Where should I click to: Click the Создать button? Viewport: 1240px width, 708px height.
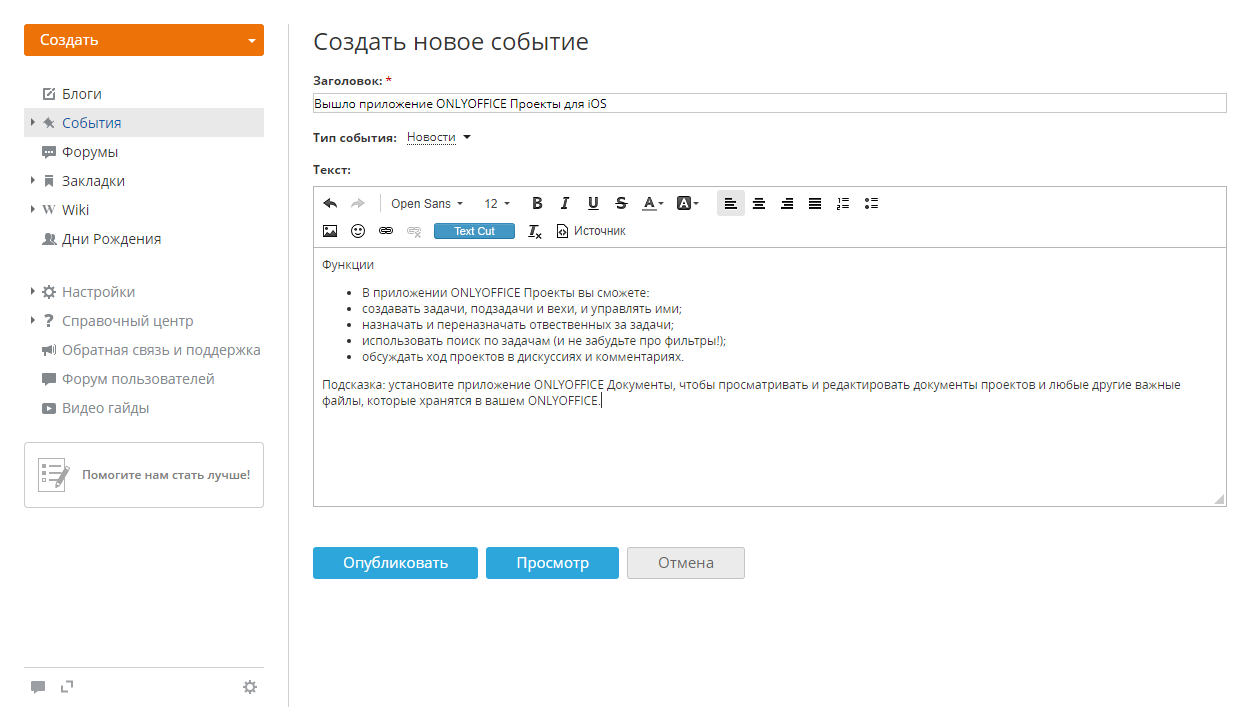144,40
